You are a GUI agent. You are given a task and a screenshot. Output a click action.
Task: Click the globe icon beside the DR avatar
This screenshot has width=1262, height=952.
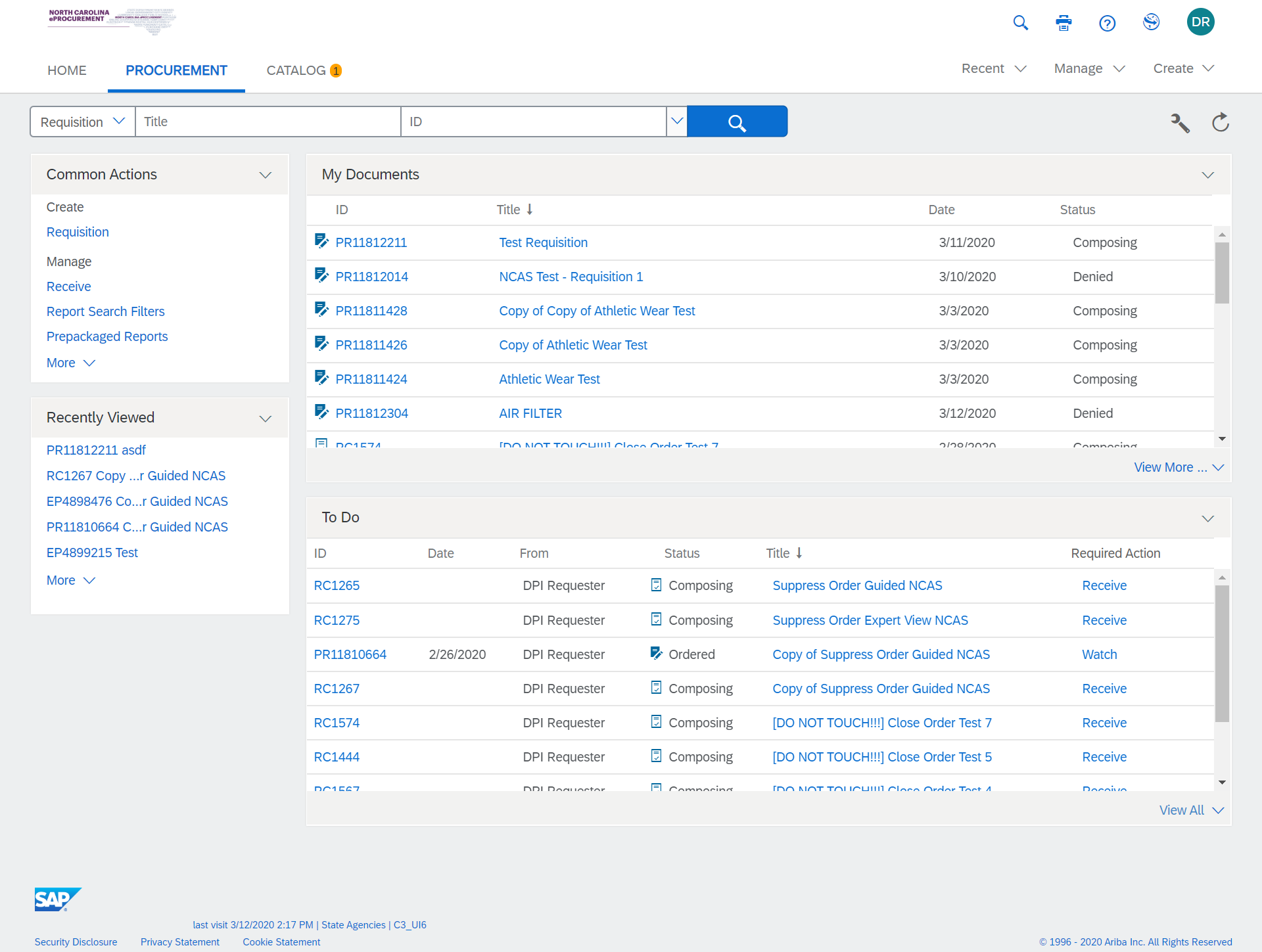1151,22
